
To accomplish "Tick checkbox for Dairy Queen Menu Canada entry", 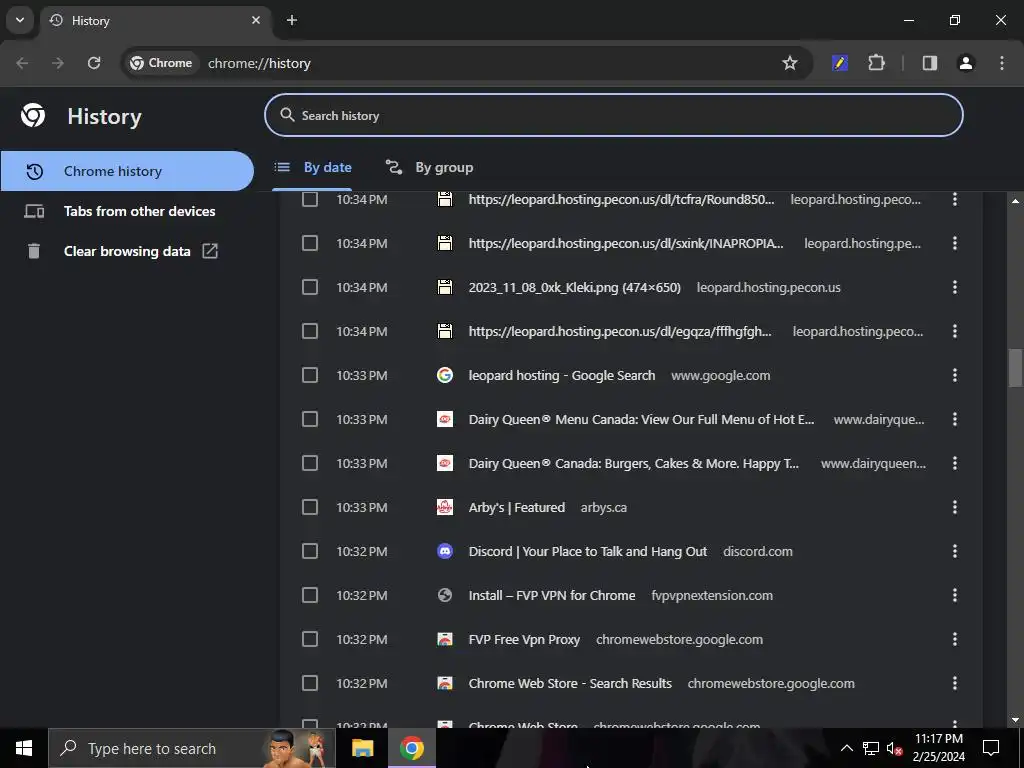I will click(x=310, y=419).
